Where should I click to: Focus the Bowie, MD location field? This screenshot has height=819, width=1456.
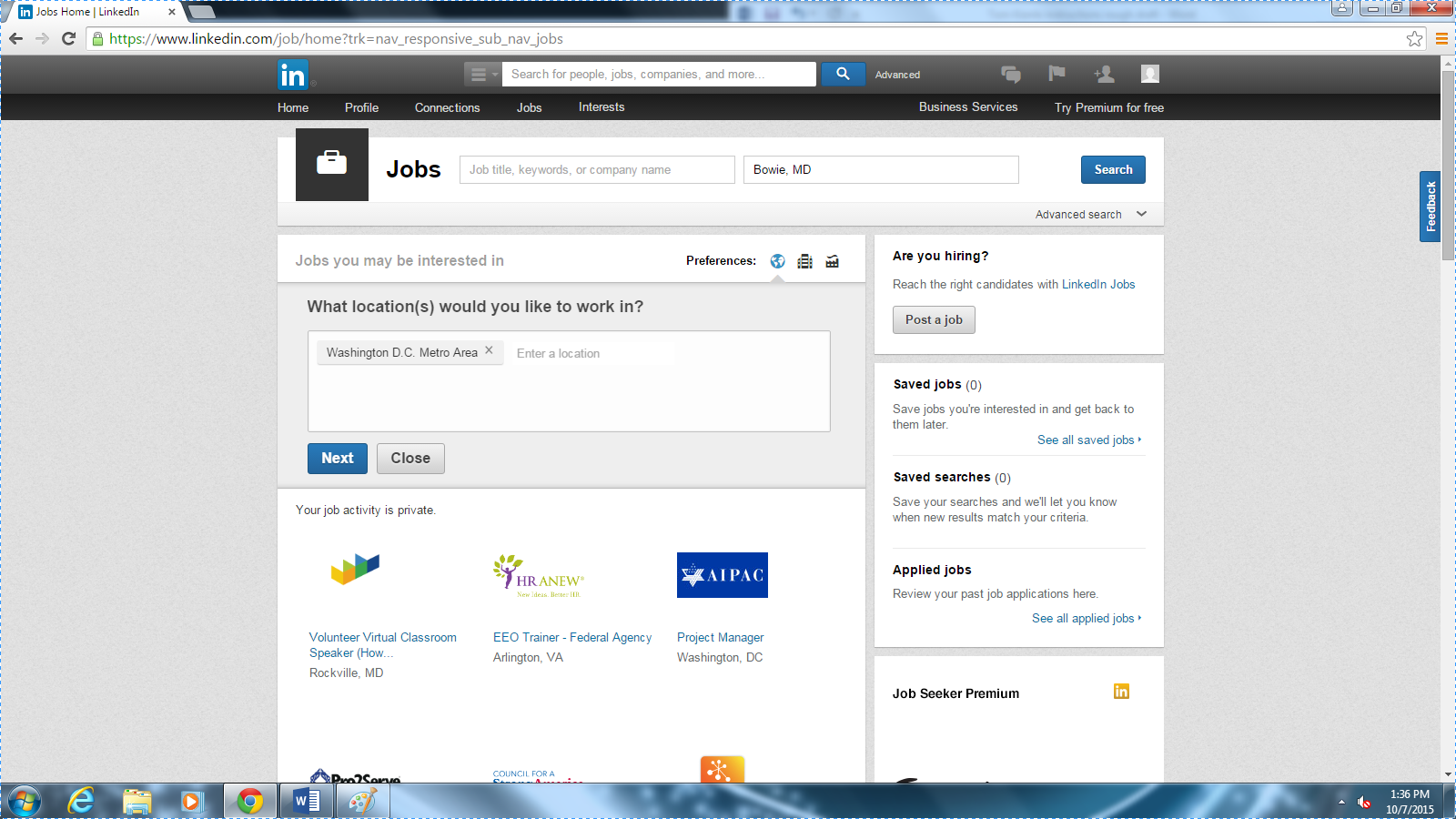tap(881, 169)
